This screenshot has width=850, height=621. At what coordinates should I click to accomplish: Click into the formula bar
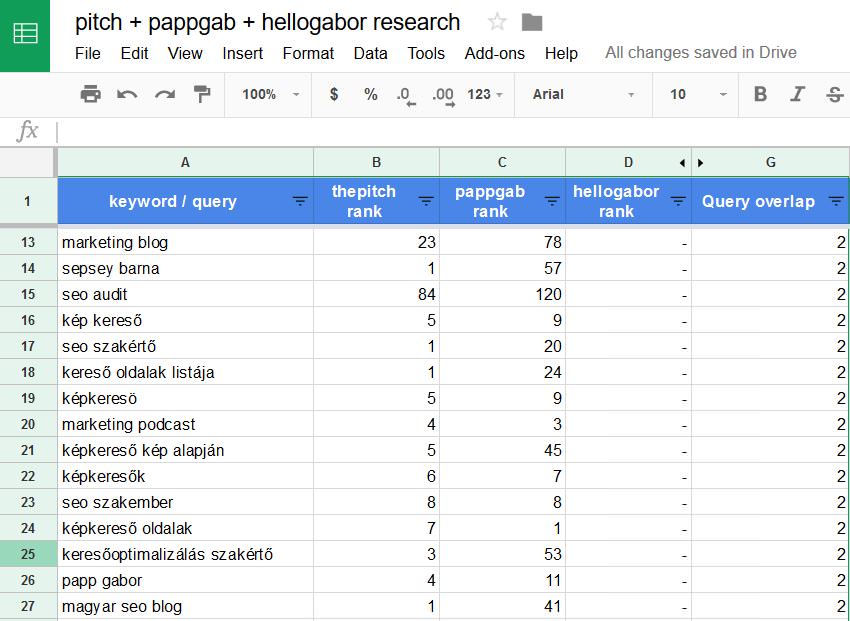point(453,132)
